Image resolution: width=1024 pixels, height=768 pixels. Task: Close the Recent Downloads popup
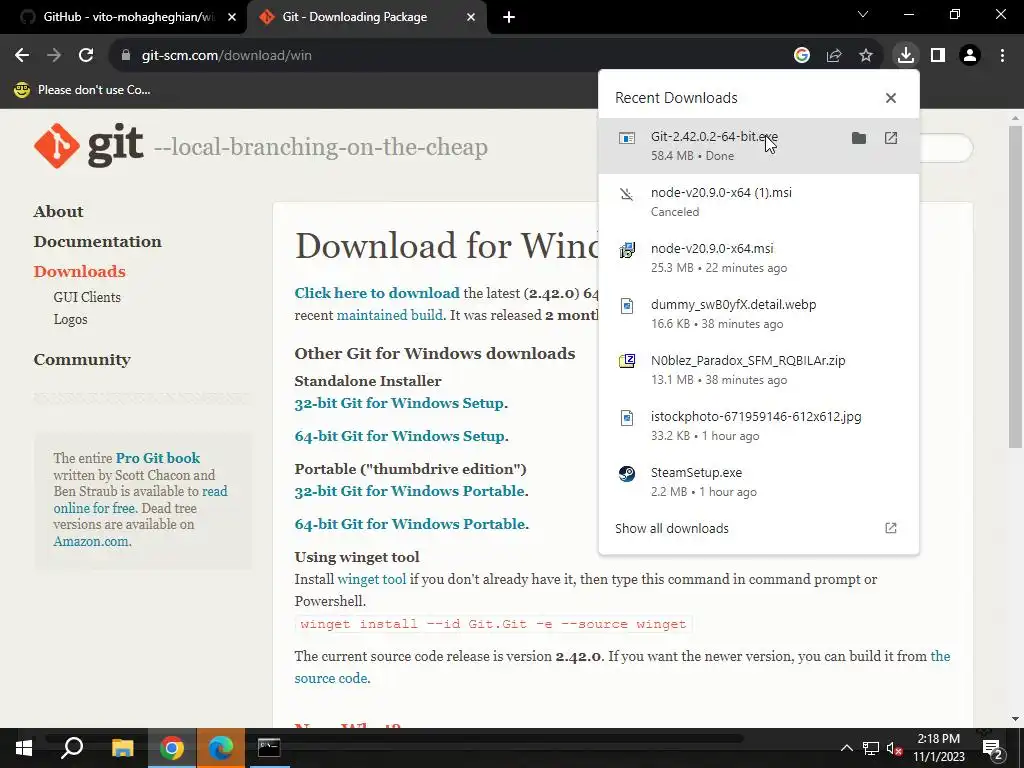(891, 98)
